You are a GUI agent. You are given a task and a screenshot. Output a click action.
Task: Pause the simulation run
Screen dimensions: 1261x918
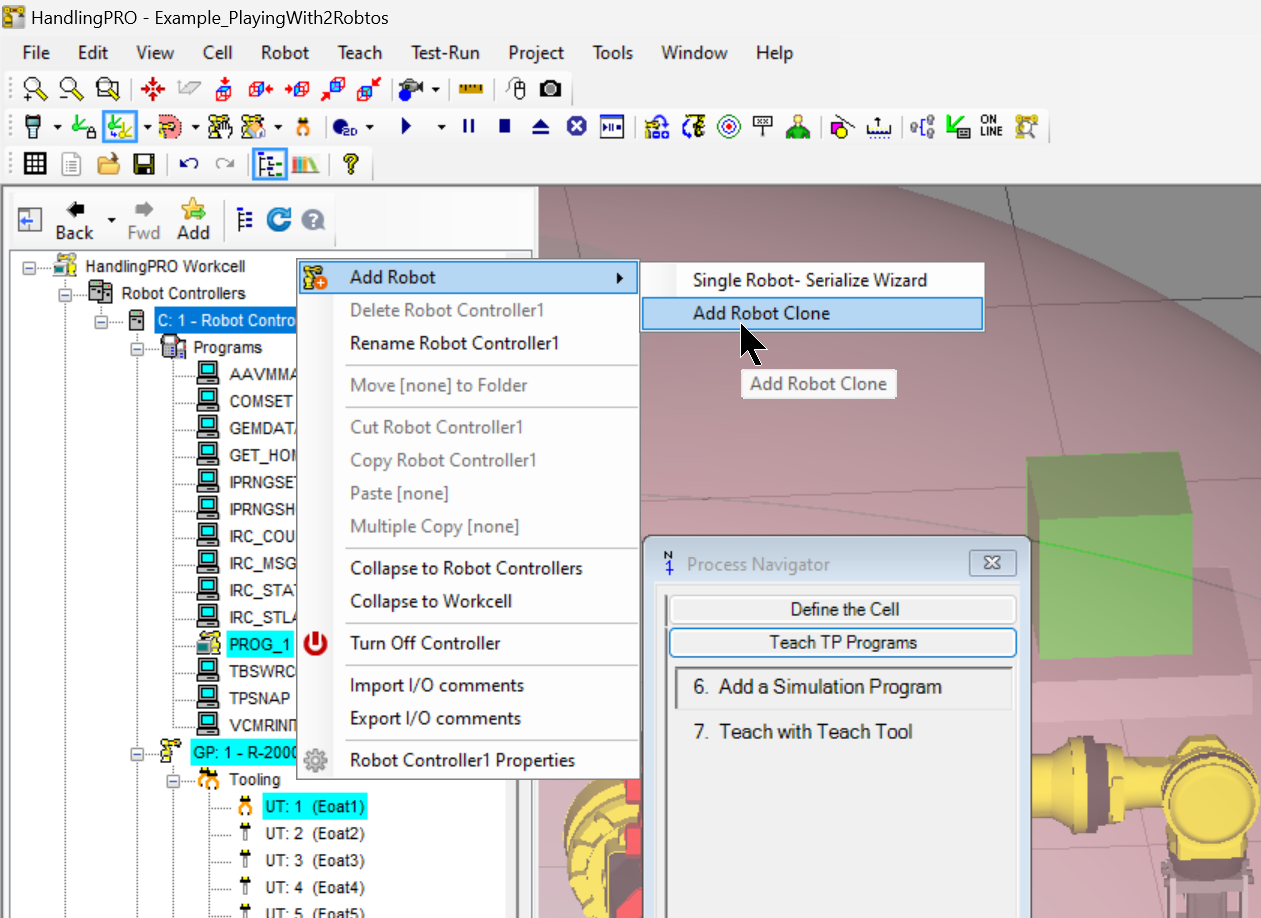point(468,127)
